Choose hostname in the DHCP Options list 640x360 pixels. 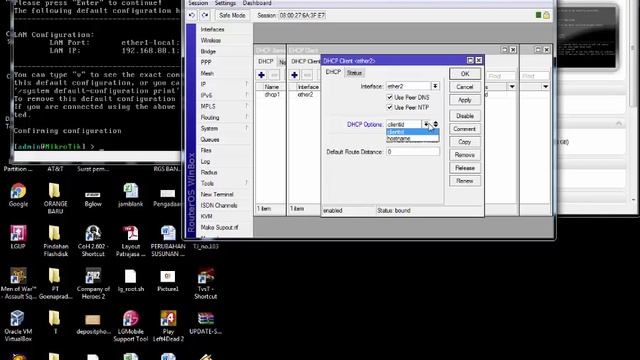(412, 138)
